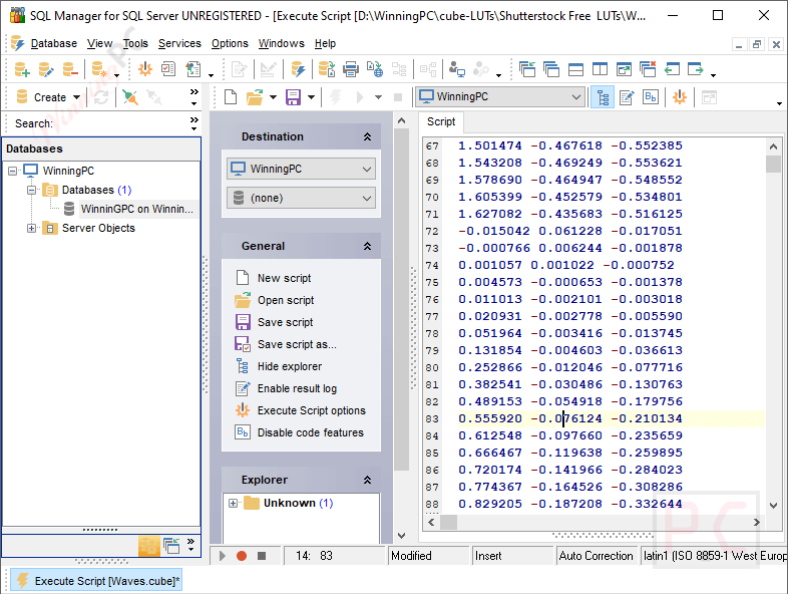Viewport: 788px width, 594px height.
Task: Open the Services menu
Action: click(x=179, y=44)
